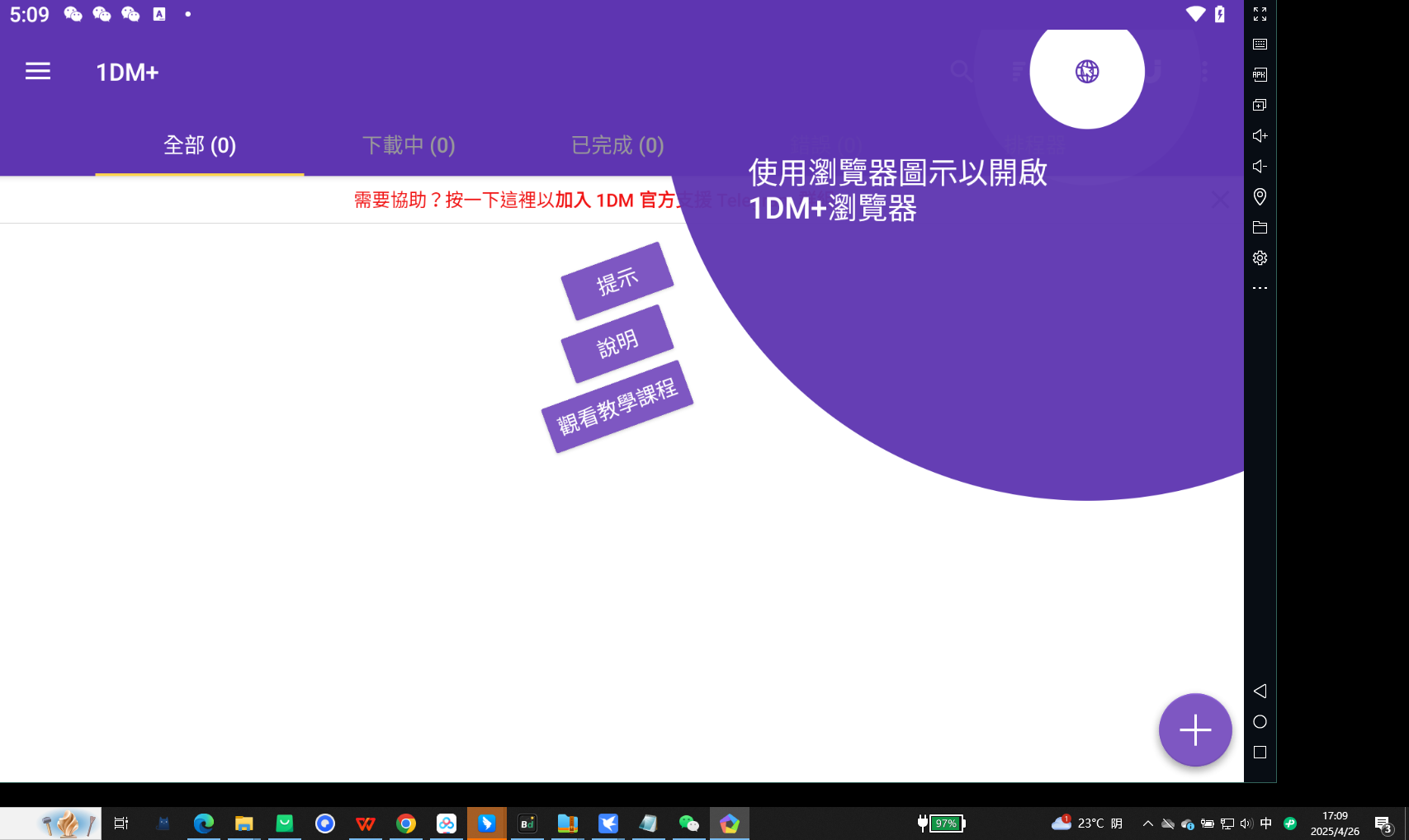The image size is (1409, 840).
Task: Click the 觀看教學課程 button
Action: (x=617, y=407)
